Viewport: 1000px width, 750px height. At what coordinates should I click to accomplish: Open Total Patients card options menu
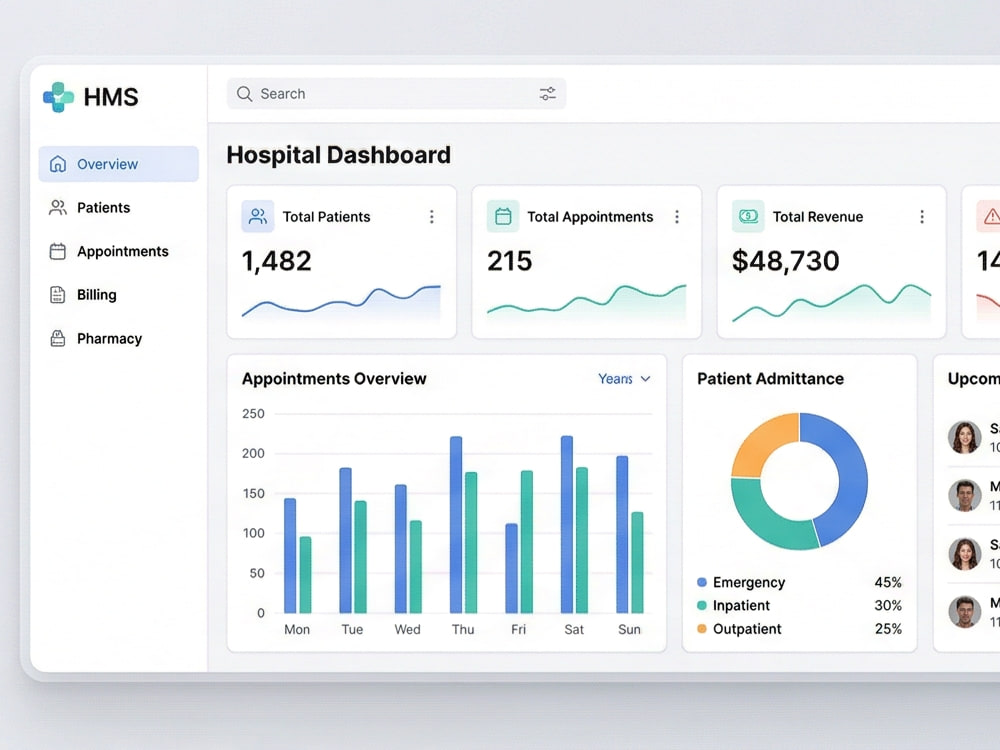[432, 217]
